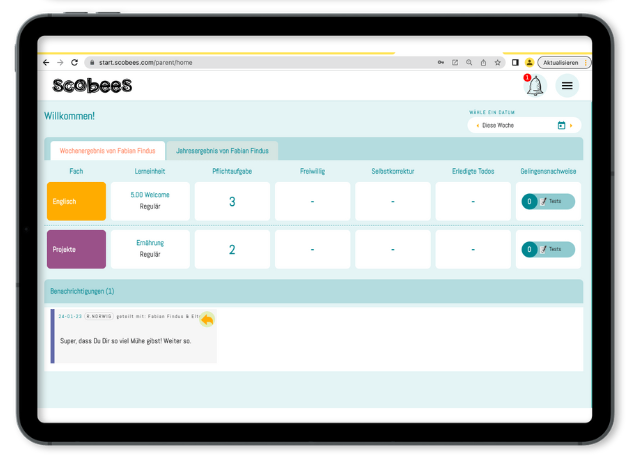
Task: Click Pflichtaufgabe value 3 for Englisch
Action: click(x=232, y=201)
